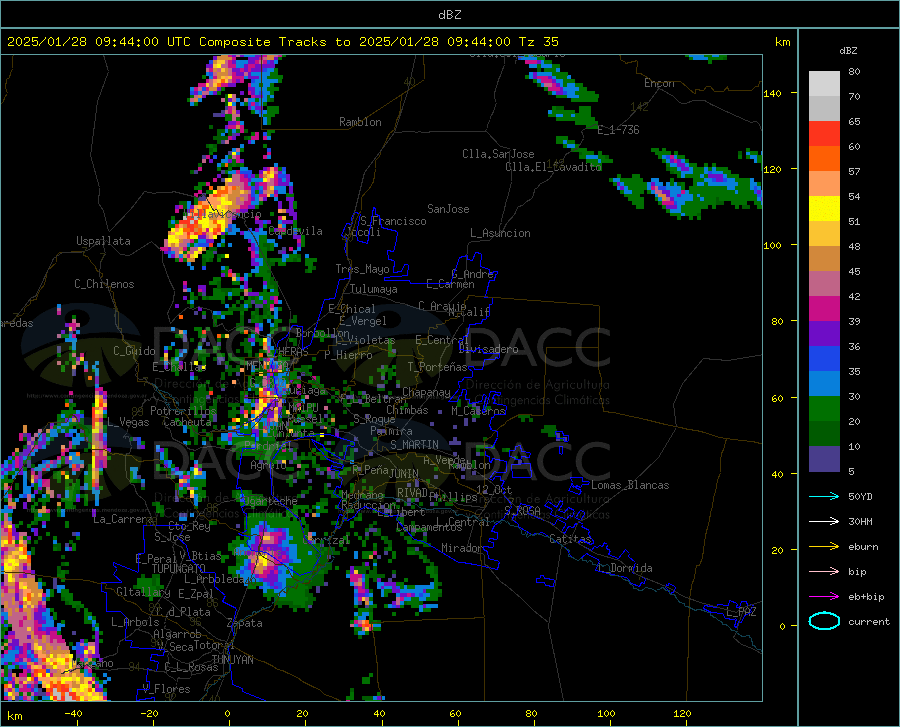Select the slate 5-10 dBZ swatch

824,459
